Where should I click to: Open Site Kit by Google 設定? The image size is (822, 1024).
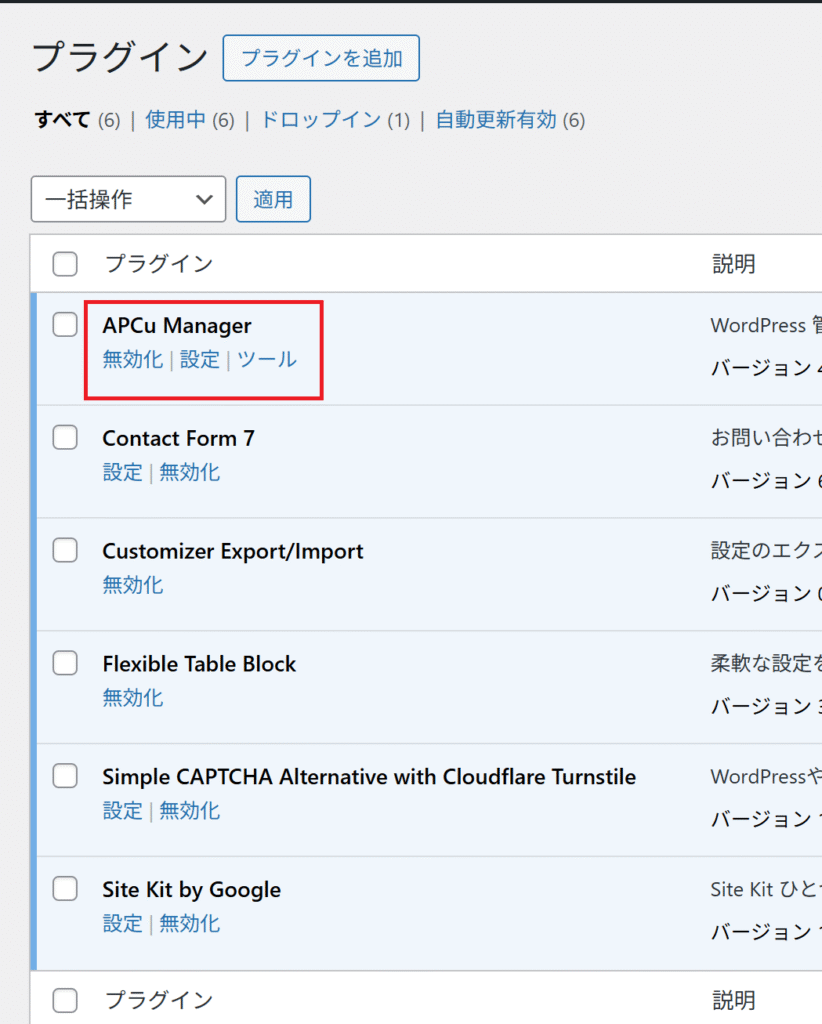(x=122, y=924)
